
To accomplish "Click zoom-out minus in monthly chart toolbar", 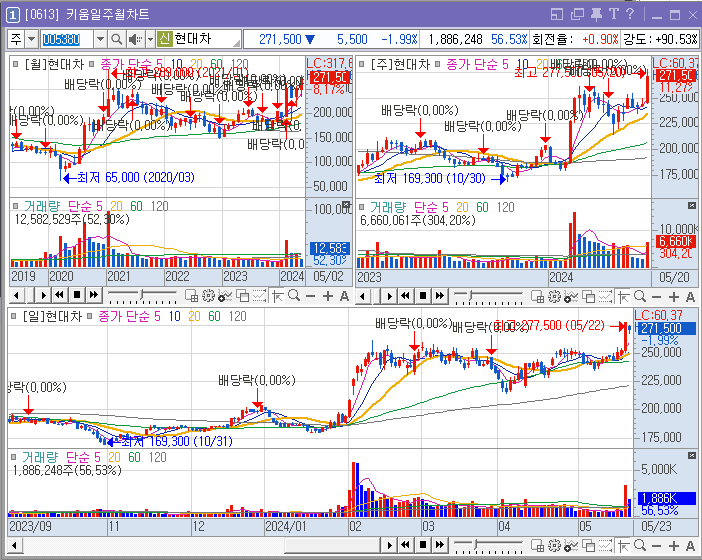I will pos(310,296).
